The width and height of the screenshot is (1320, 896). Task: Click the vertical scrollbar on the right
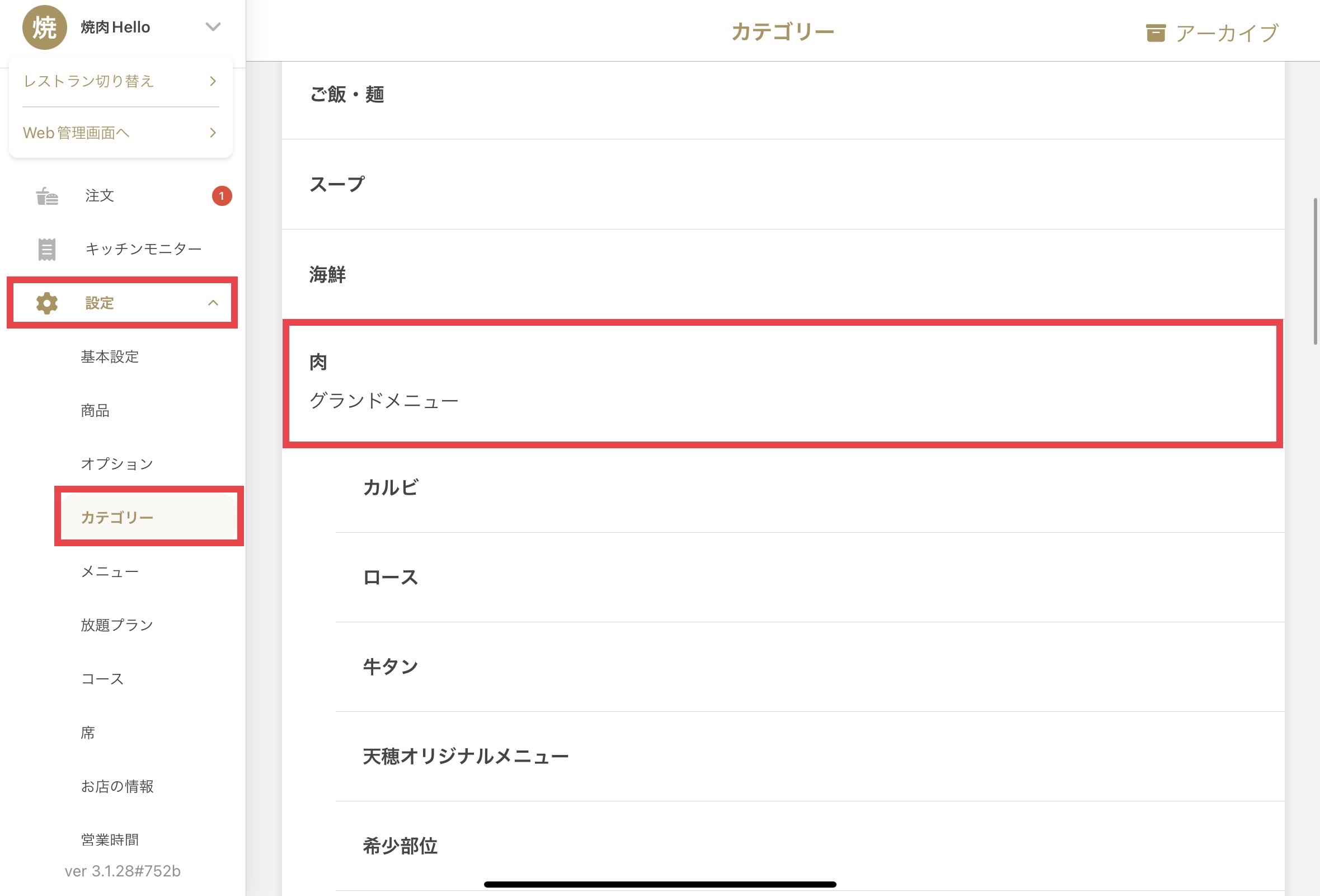coord(1316,271)
